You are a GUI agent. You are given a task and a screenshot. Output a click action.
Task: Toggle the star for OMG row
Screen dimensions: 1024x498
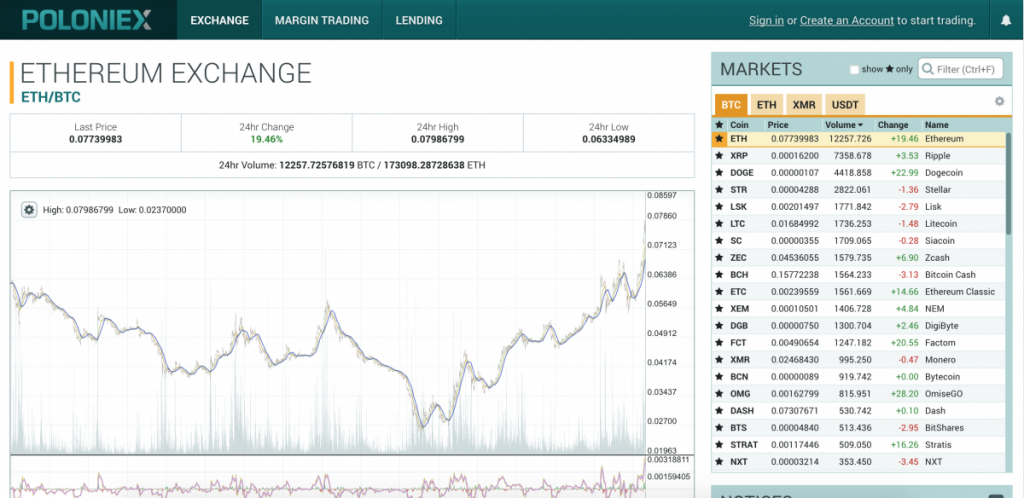point(719,394)
